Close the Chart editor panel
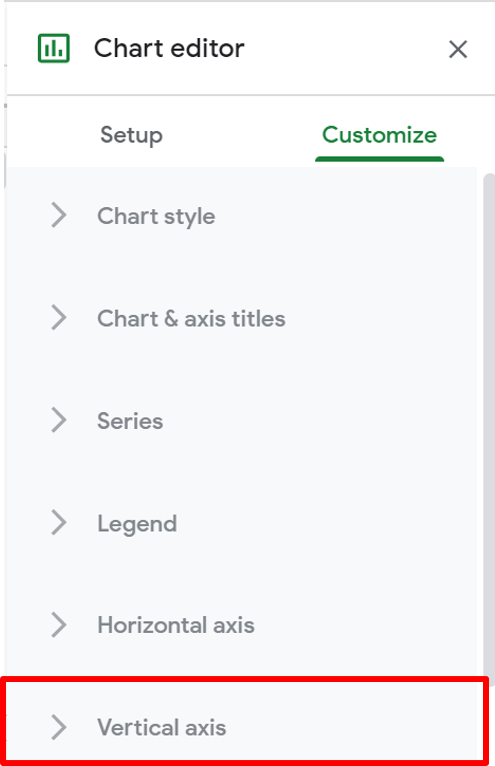Image resolution: width=495 pixels, height=766 pixels. pyautogui.click(x=458, y=49)
